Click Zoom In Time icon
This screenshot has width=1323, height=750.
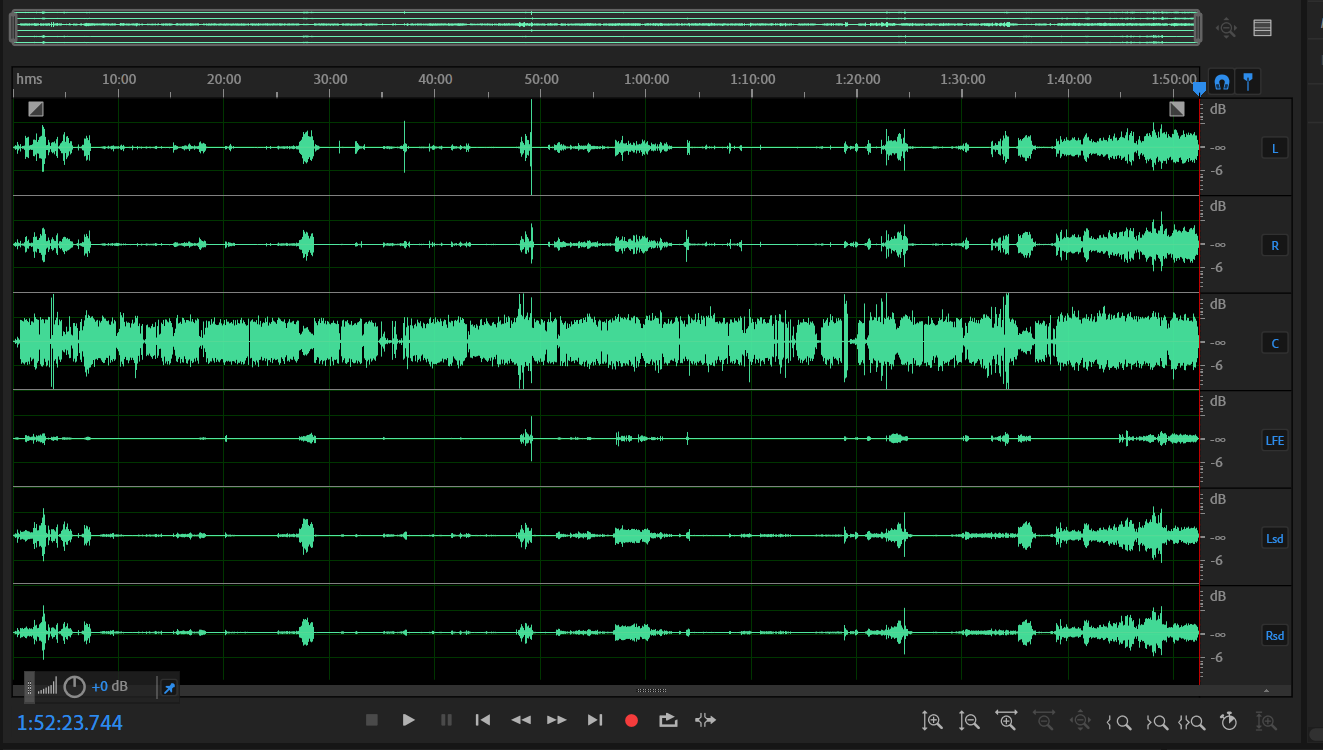click(x=1006, y=721)
